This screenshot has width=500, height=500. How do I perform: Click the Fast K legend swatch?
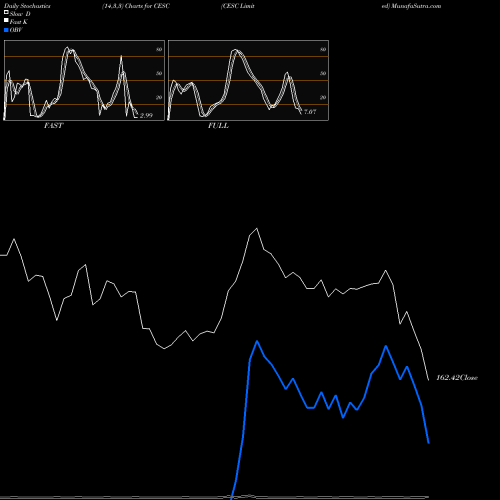6,21
